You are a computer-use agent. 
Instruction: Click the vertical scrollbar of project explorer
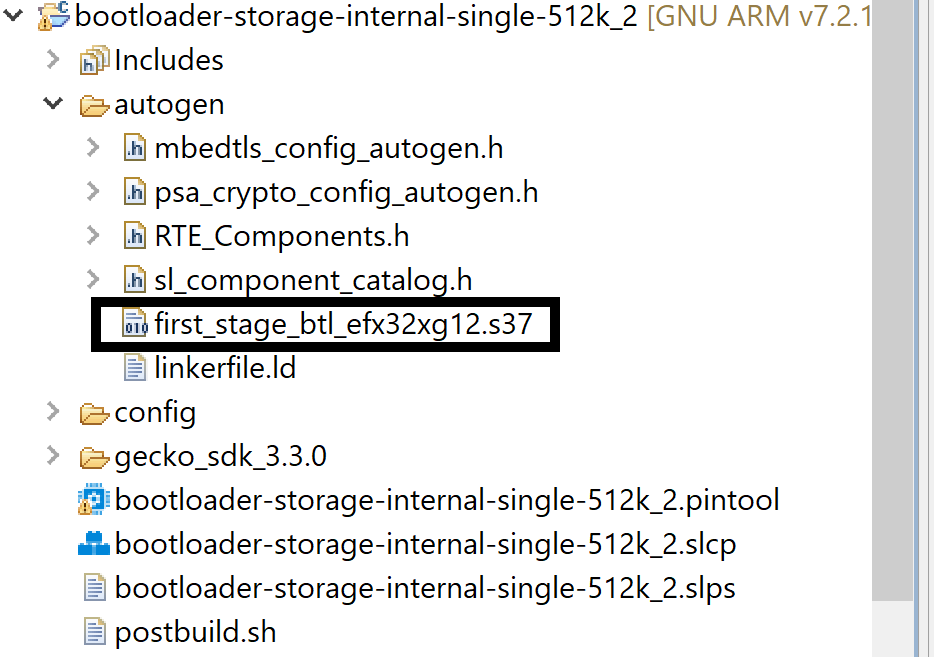coord(903,300)
